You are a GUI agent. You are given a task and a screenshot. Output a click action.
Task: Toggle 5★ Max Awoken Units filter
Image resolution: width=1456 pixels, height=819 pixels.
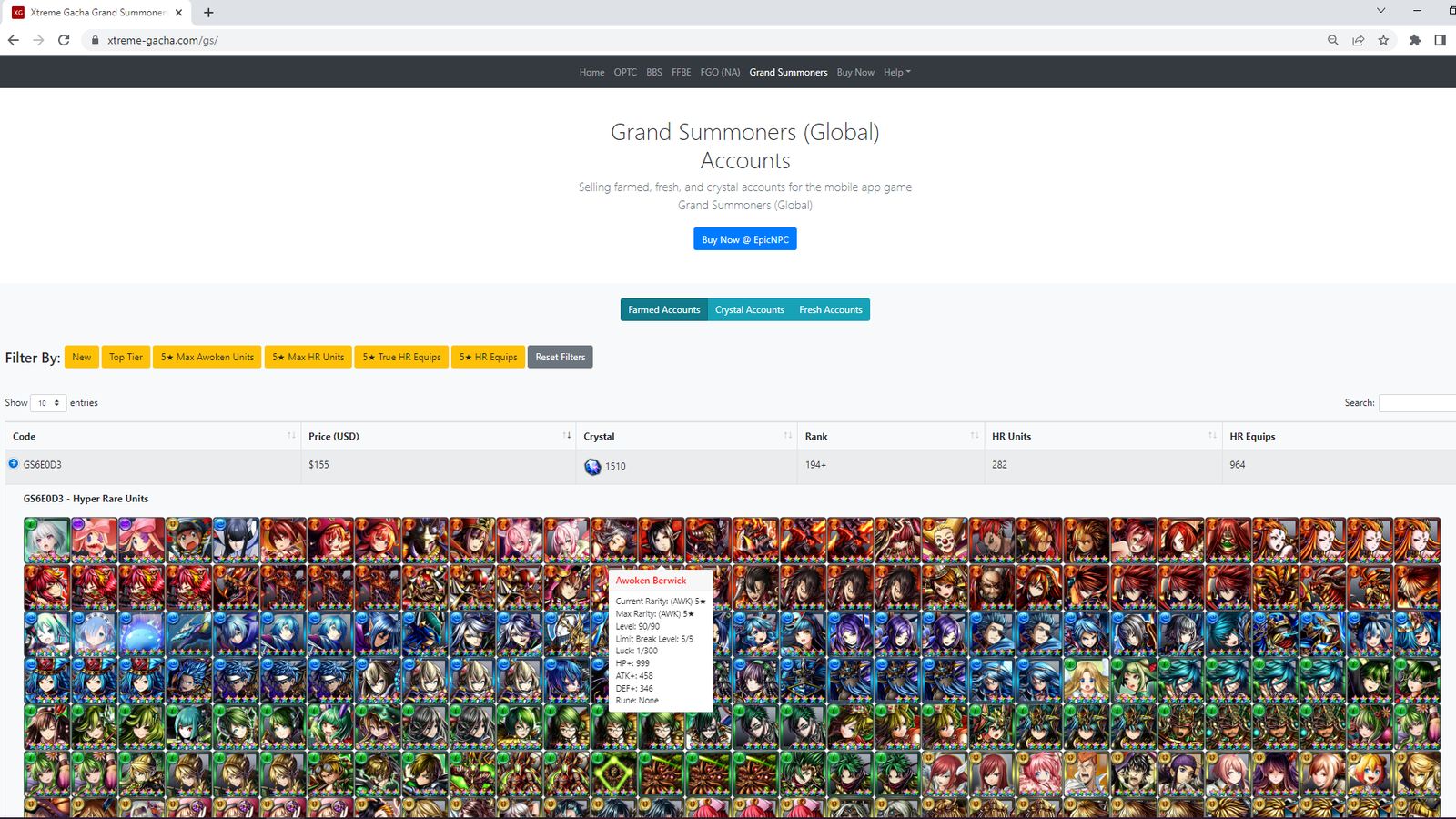click(207, 357)
